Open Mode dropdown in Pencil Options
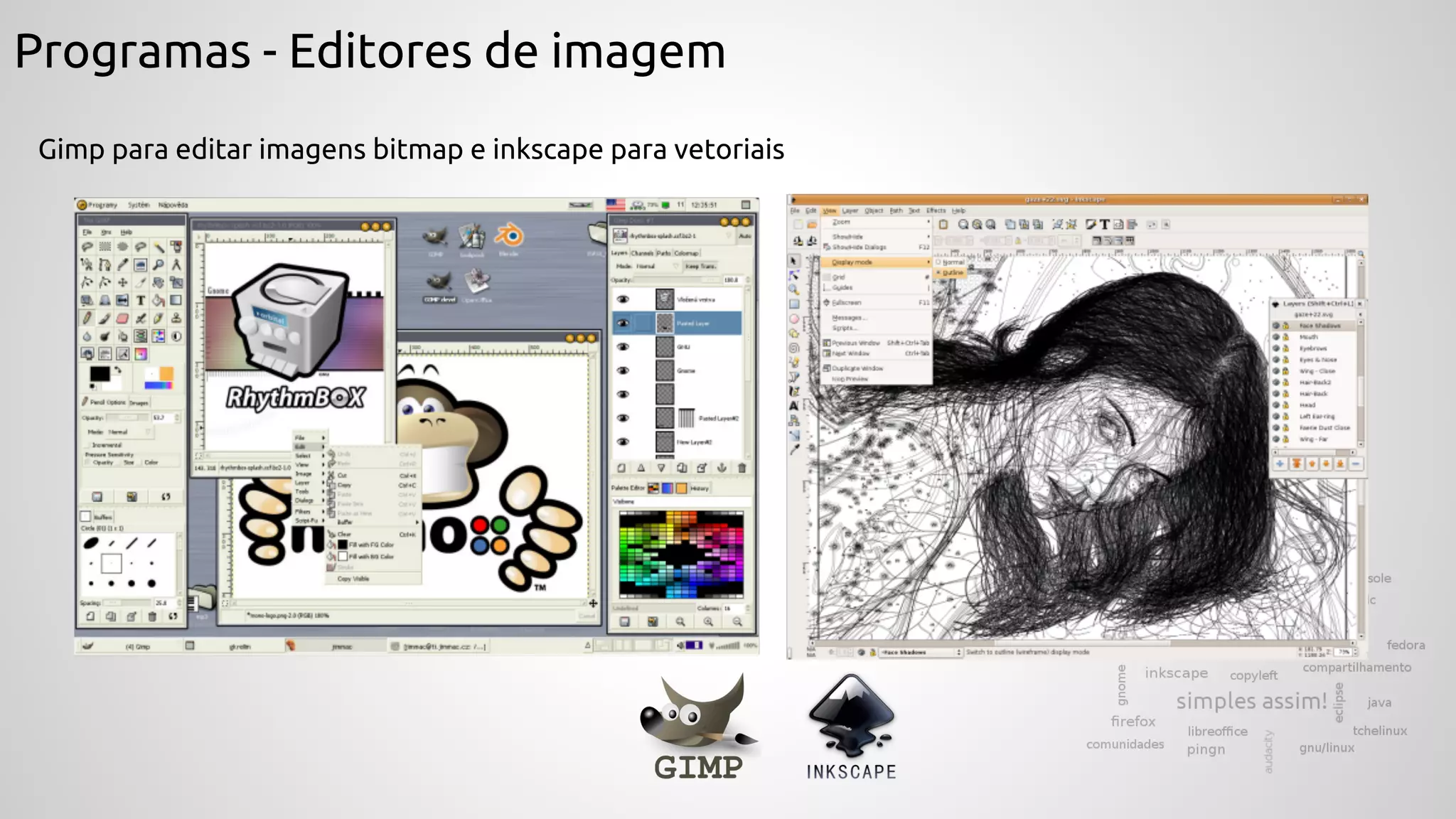This screenshot has width=1456, height=819. click(x=132, y=432)
